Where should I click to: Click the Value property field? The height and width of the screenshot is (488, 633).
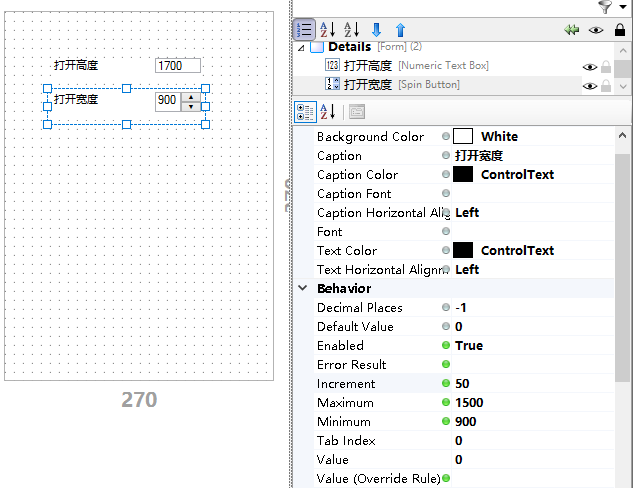pyautogui.click(x=532, y=459)
